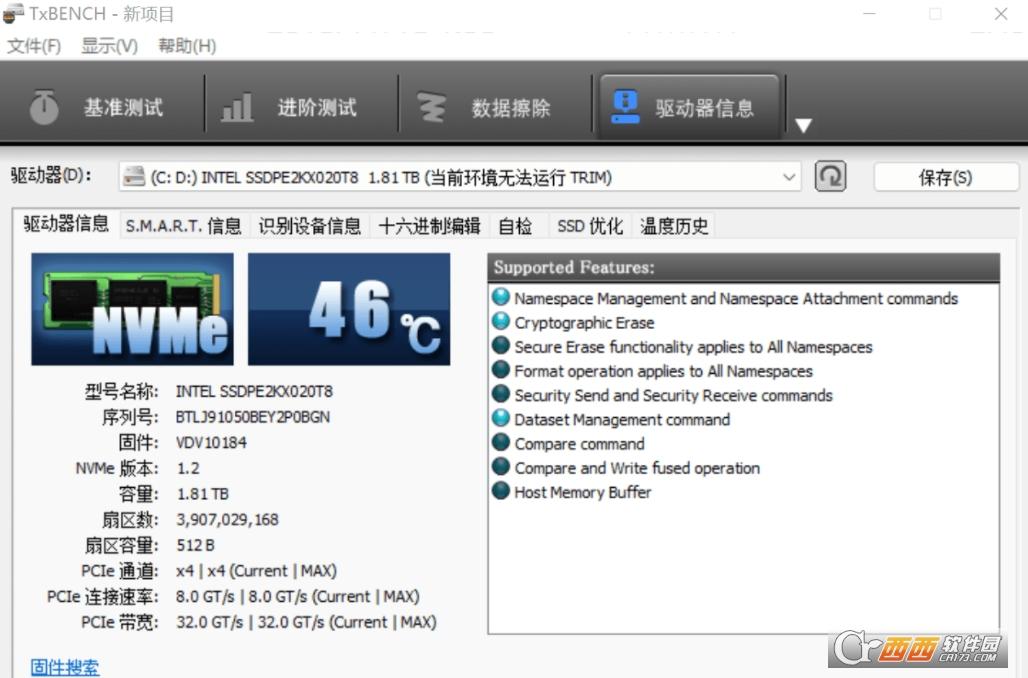Click the NVMe version value 1.2
The width and height of the screenshot is (1028, 678).
point(188,468)
